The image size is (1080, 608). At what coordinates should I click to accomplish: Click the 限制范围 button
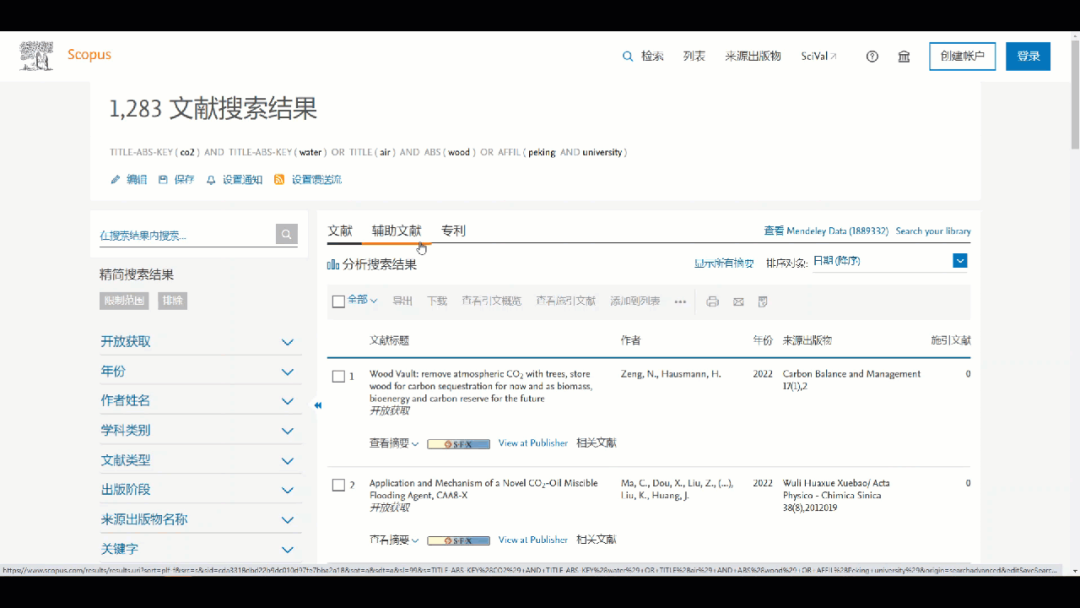pos(124,301)
